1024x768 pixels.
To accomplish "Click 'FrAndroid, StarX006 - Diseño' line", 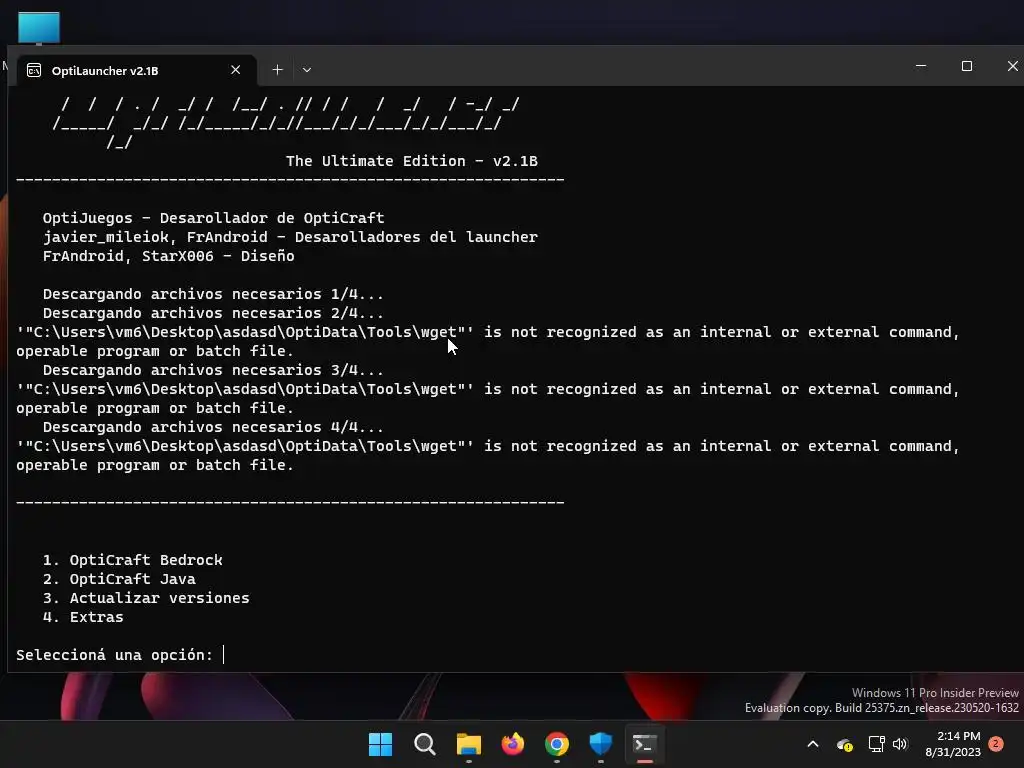I will 168,256.
